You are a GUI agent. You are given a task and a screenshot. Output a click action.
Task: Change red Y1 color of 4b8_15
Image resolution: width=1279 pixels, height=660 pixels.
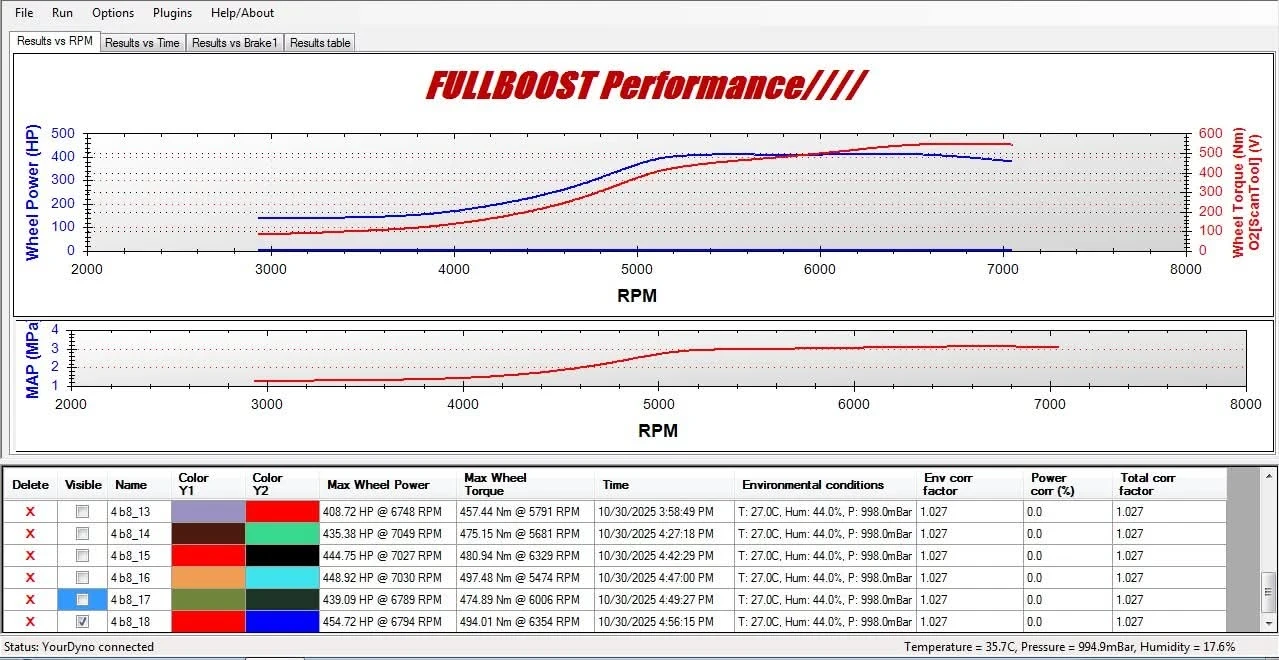(208, 555)
